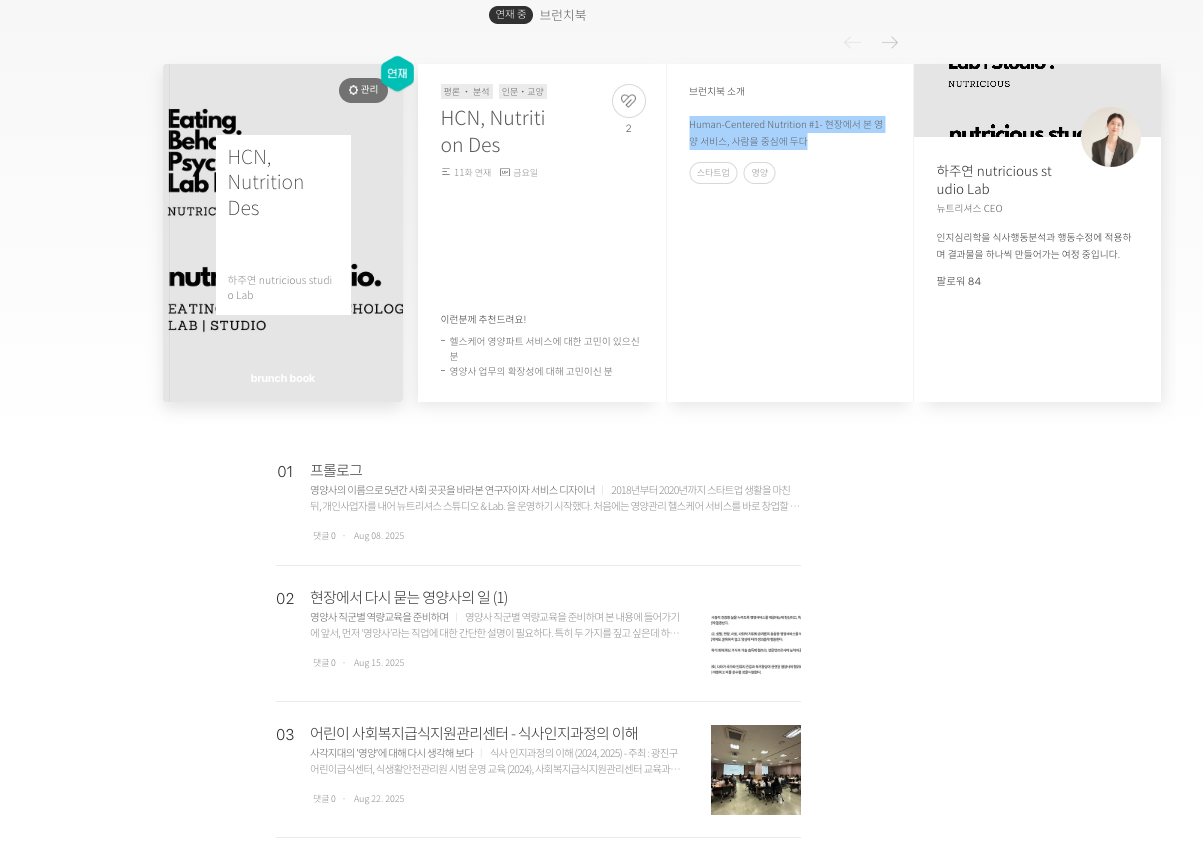The width and height of the screenshot is (1203, 848).
Task: Open the 영양 keyword tag
Action: point(759,172)
